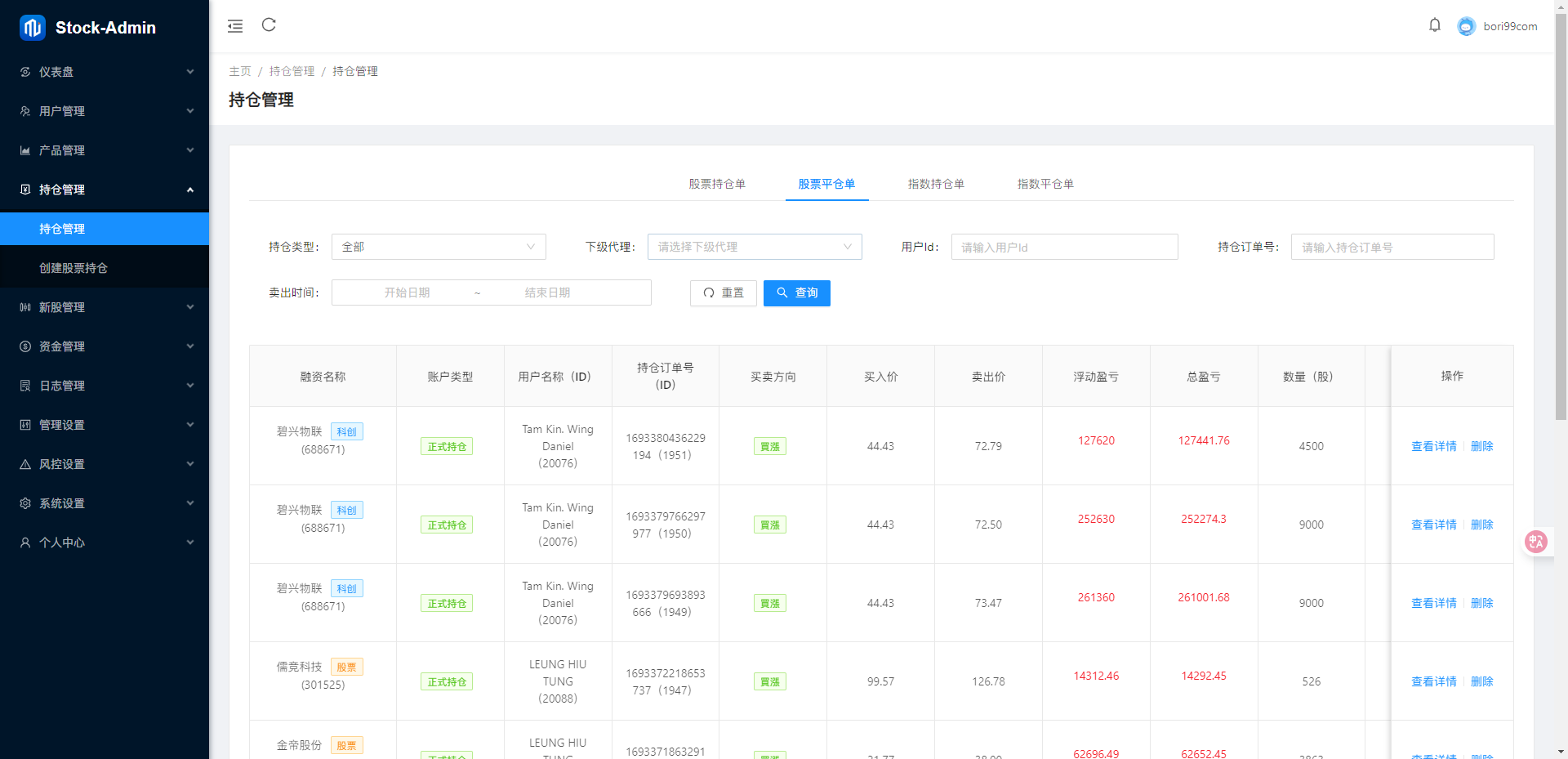Image resolution: width=1568 pixels, height=759 pixels.
Task: Open the 下级代理 select dropdown
Action: coord(755,247)
